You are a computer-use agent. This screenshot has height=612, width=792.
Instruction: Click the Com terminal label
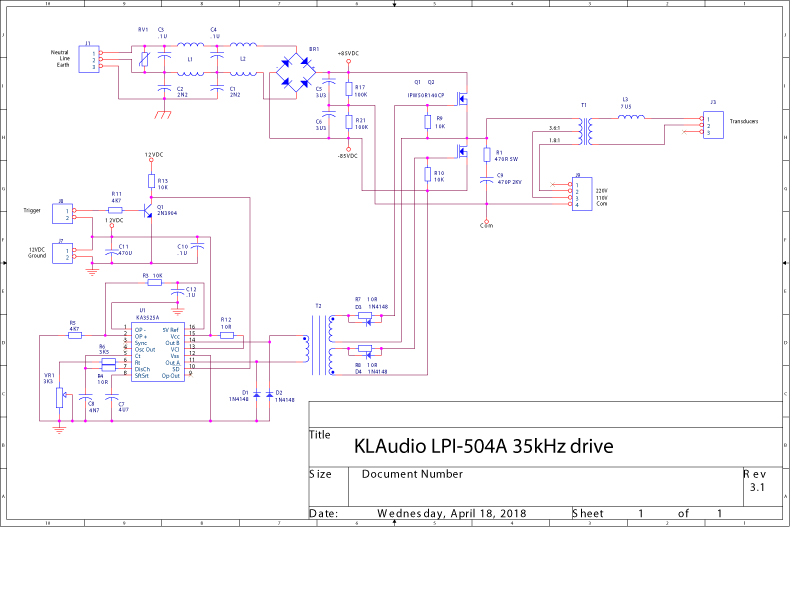pyautogui.click(x=486, y=226)
